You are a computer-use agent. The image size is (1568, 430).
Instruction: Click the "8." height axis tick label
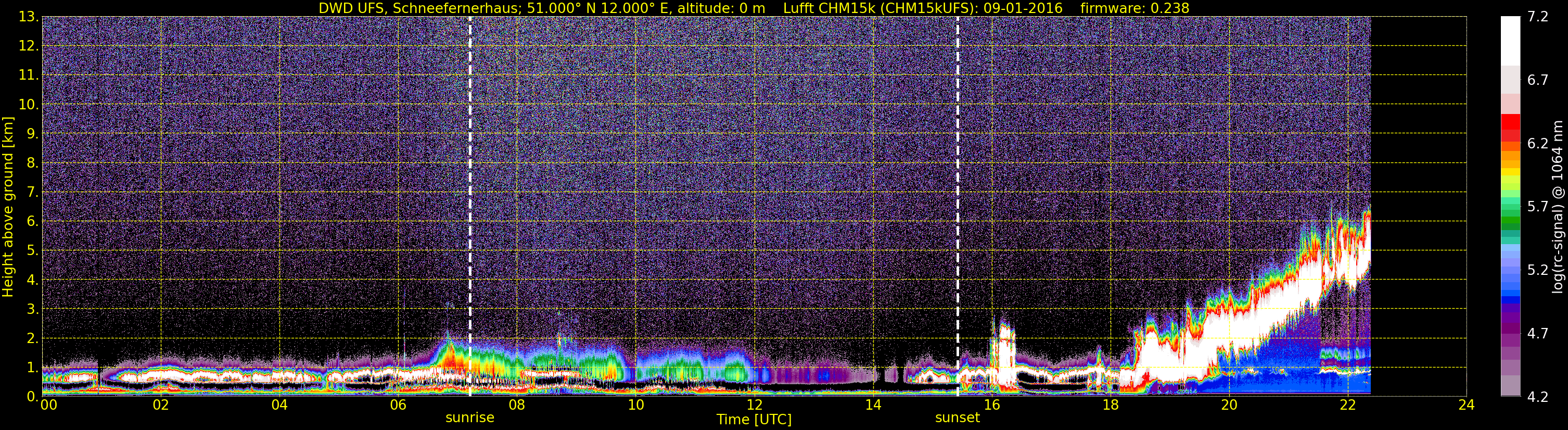point(33,163)
